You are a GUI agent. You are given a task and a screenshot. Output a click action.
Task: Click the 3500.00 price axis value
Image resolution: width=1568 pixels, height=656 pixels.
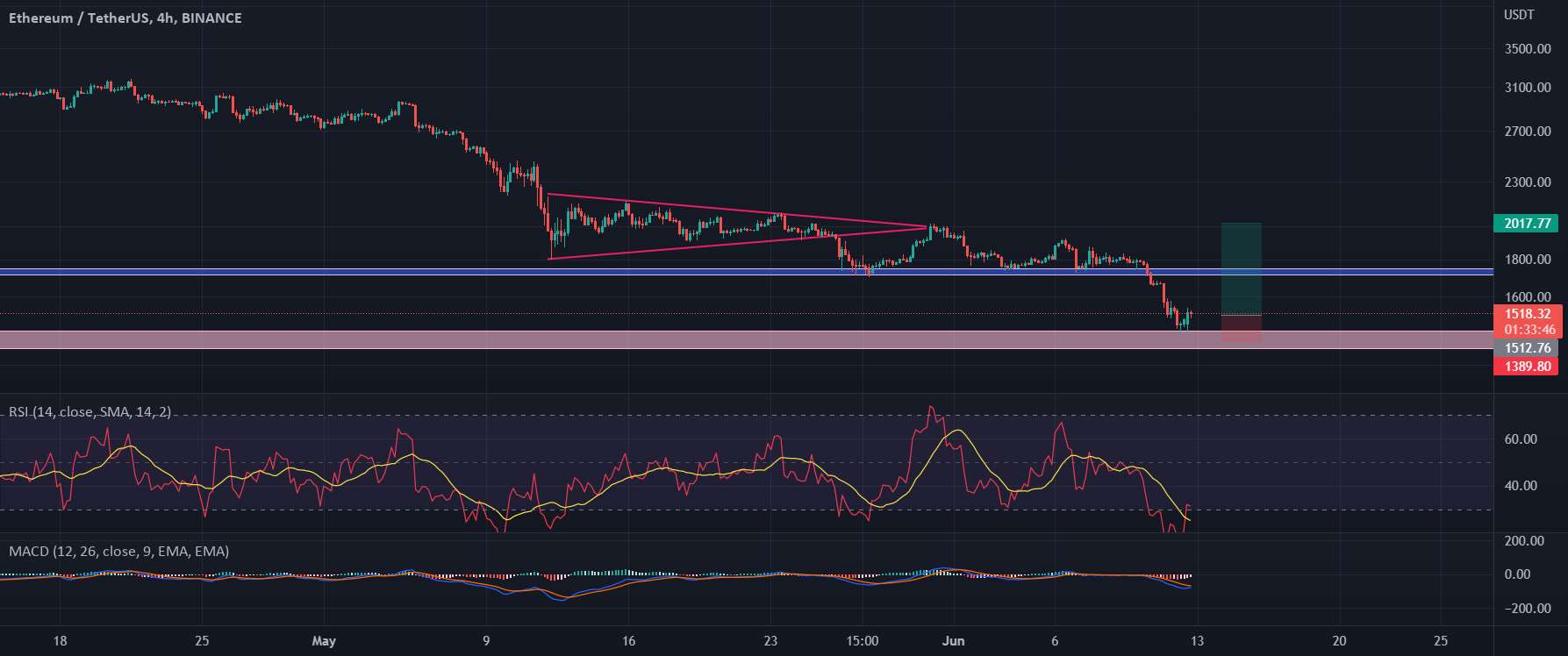point(1527,49)
